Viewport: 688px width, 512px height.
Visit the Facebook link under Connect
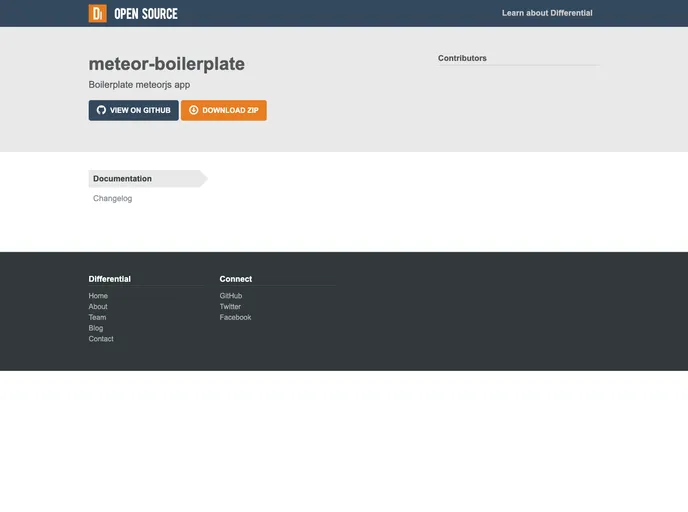(235, 317)
